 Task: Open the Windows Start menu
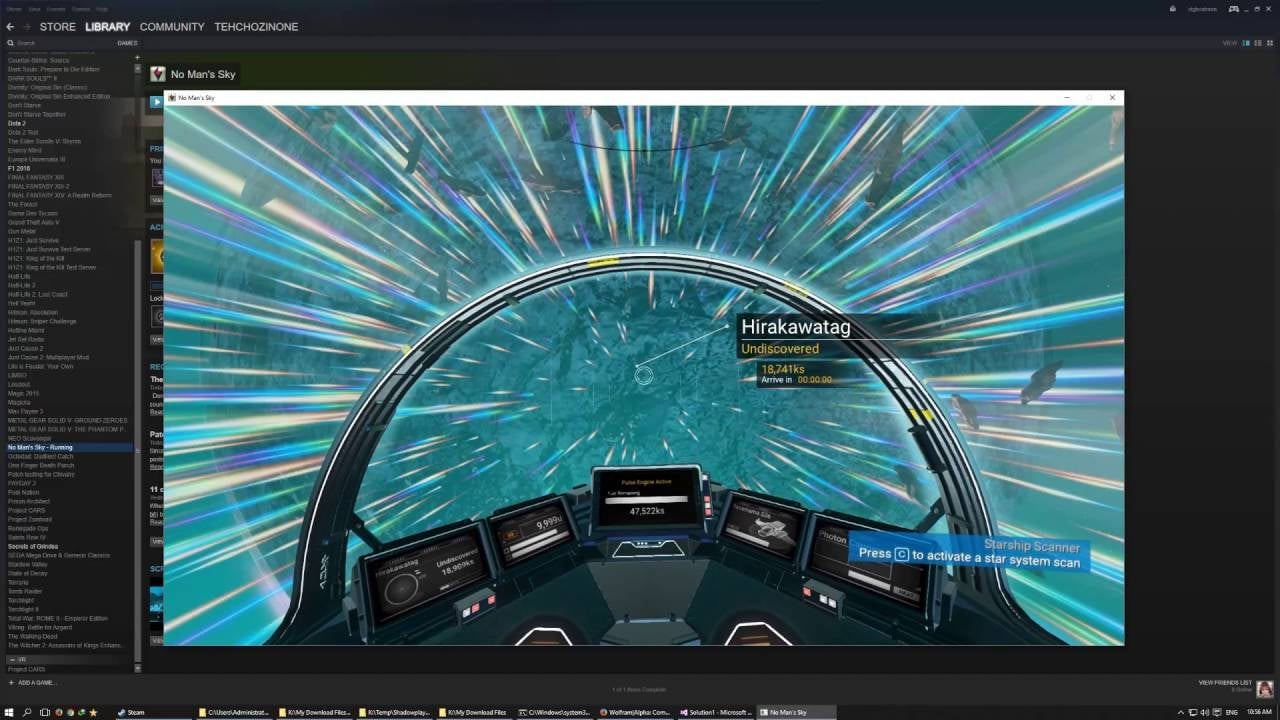click(x=9, y=712)
